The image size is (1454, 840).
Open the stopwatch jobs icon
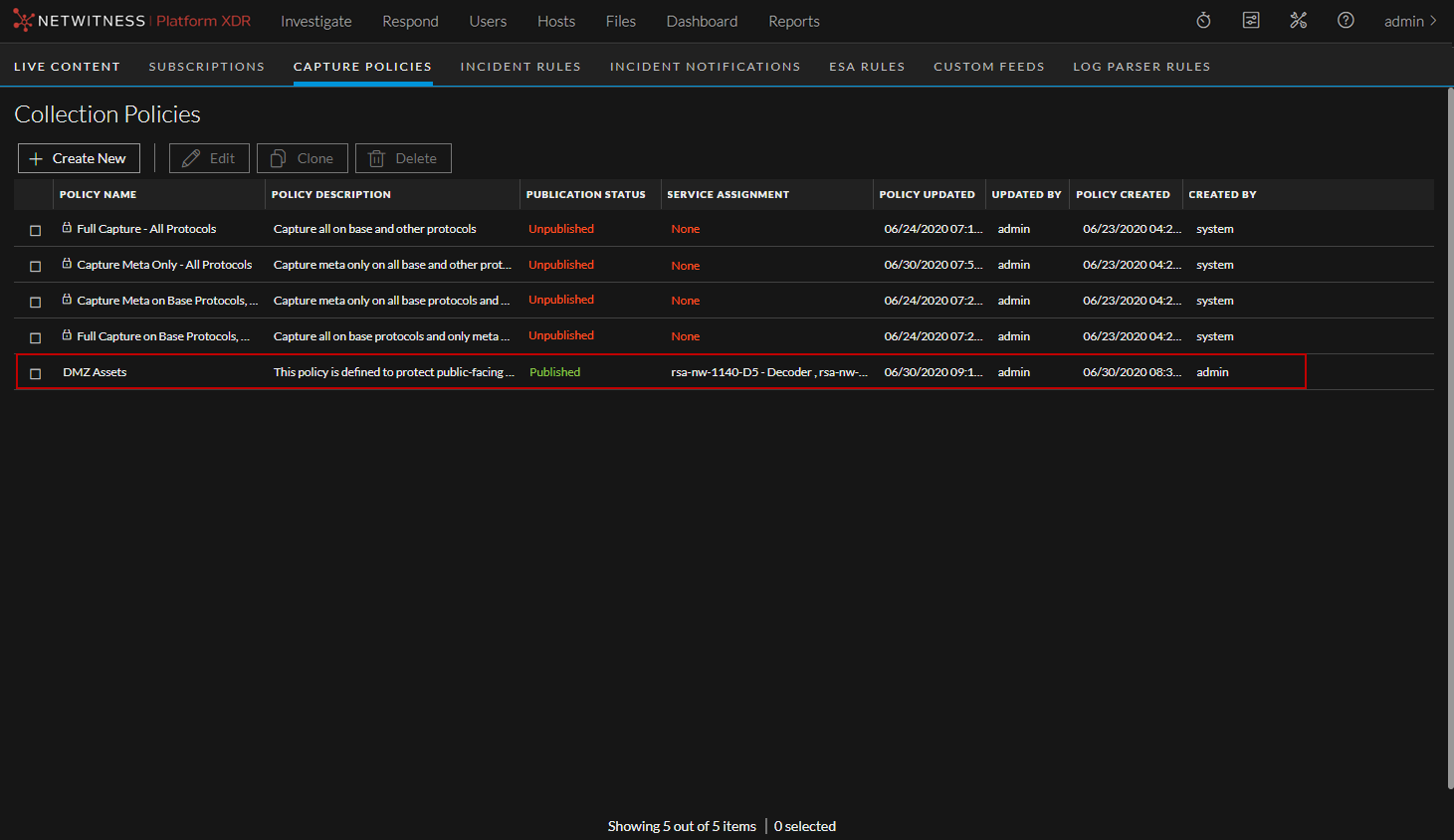[1203, 21]
